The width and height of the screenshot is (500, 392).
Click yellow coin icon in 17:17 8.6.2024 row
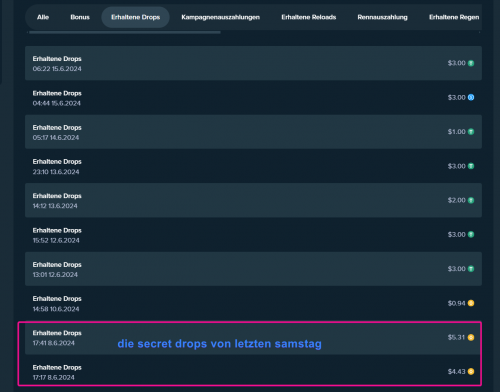[471, 371]
